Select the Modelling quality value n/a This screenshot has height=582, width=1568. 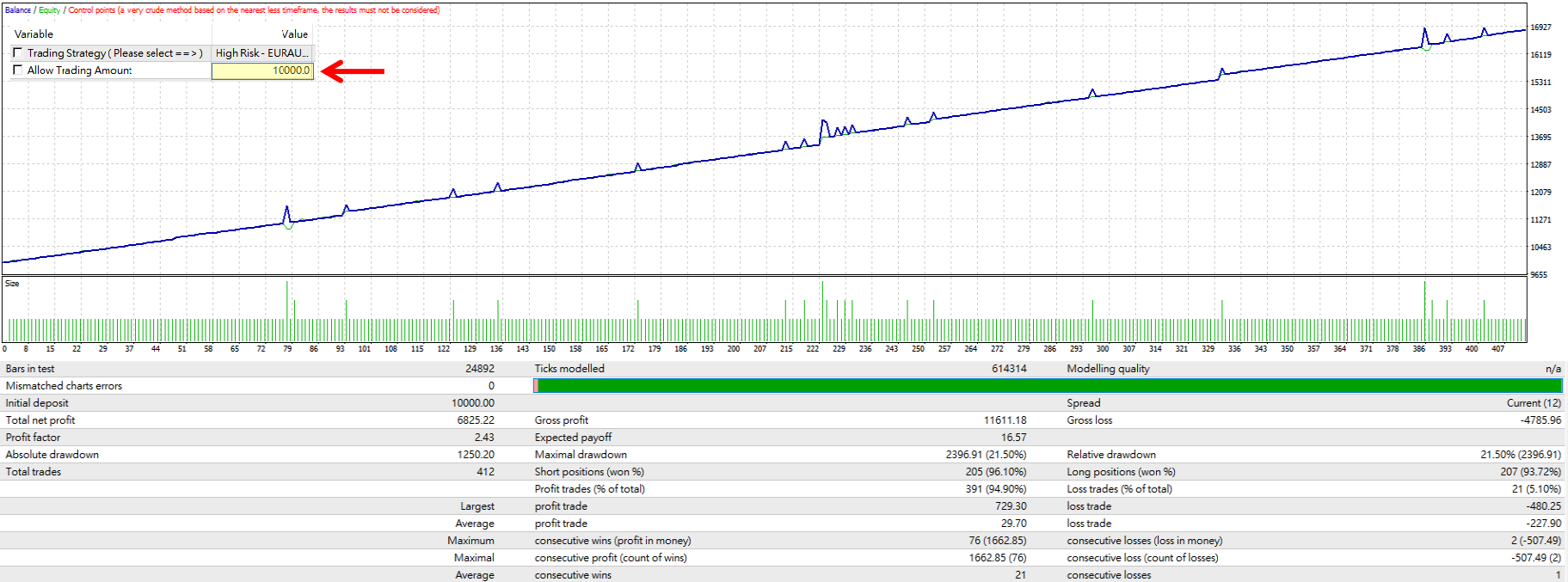[x=1553, y=369]
